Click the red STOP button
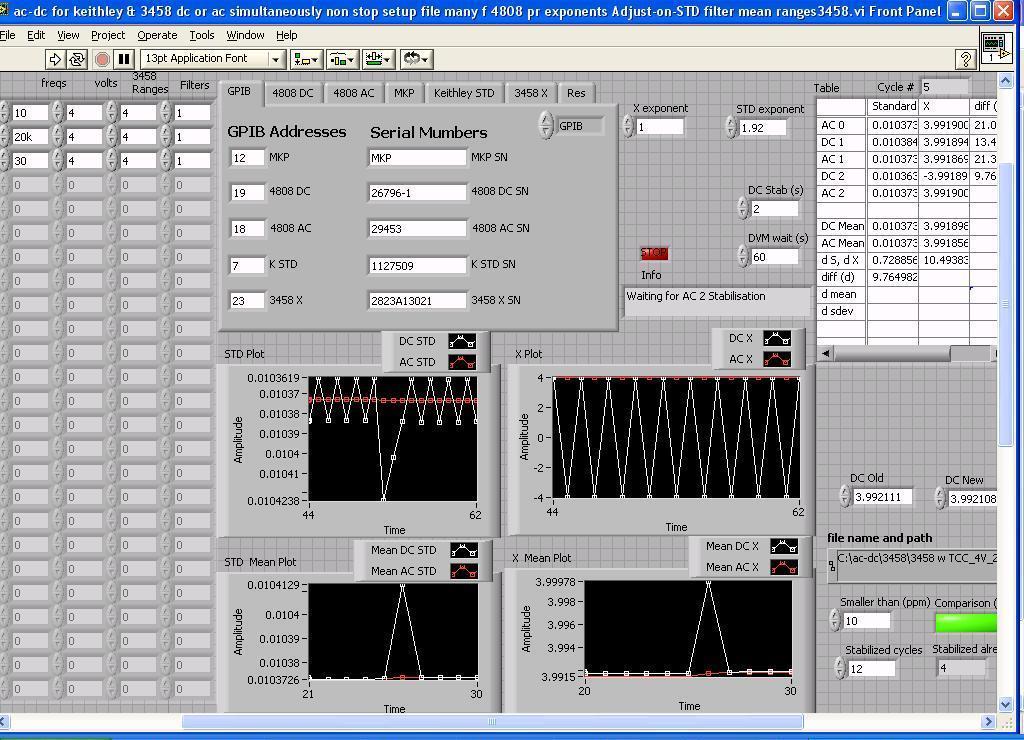The width and height of the screenshot is (1024, 740). tap(654, 253)
